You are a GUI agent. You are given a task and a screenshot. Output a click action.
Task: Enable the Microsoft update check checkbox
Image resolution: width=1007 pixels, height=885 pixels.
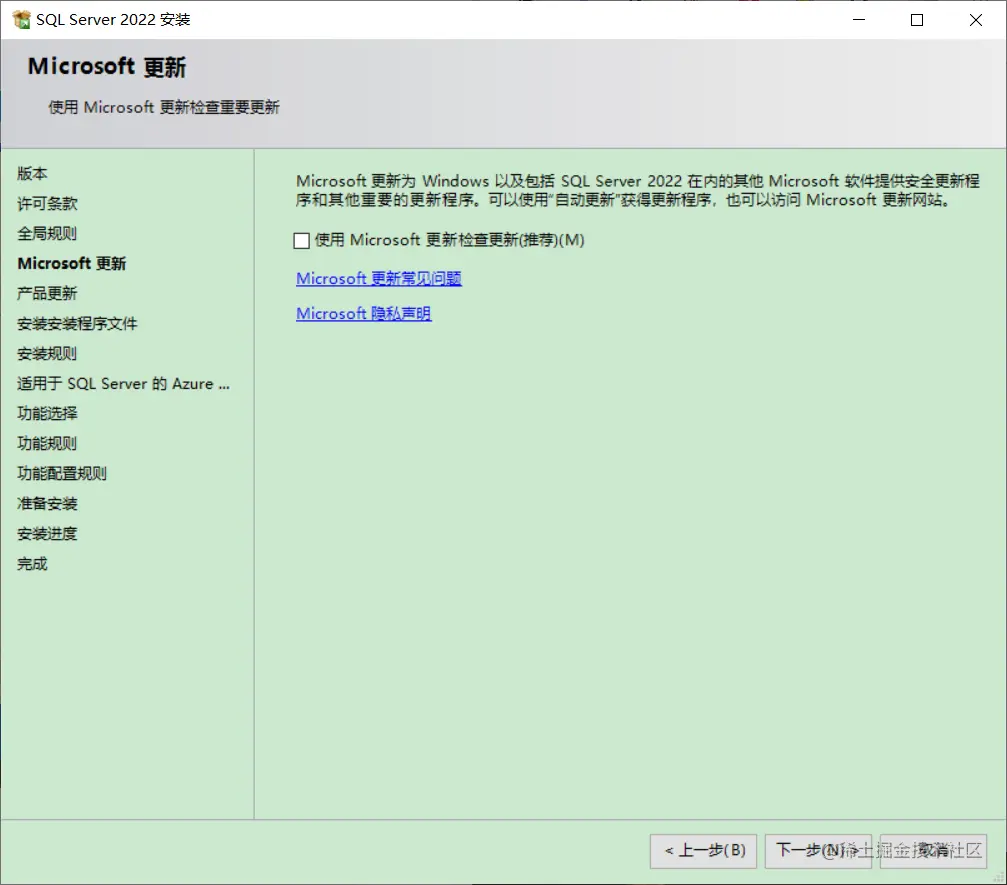pyautogui.click(x=301, y=241)
